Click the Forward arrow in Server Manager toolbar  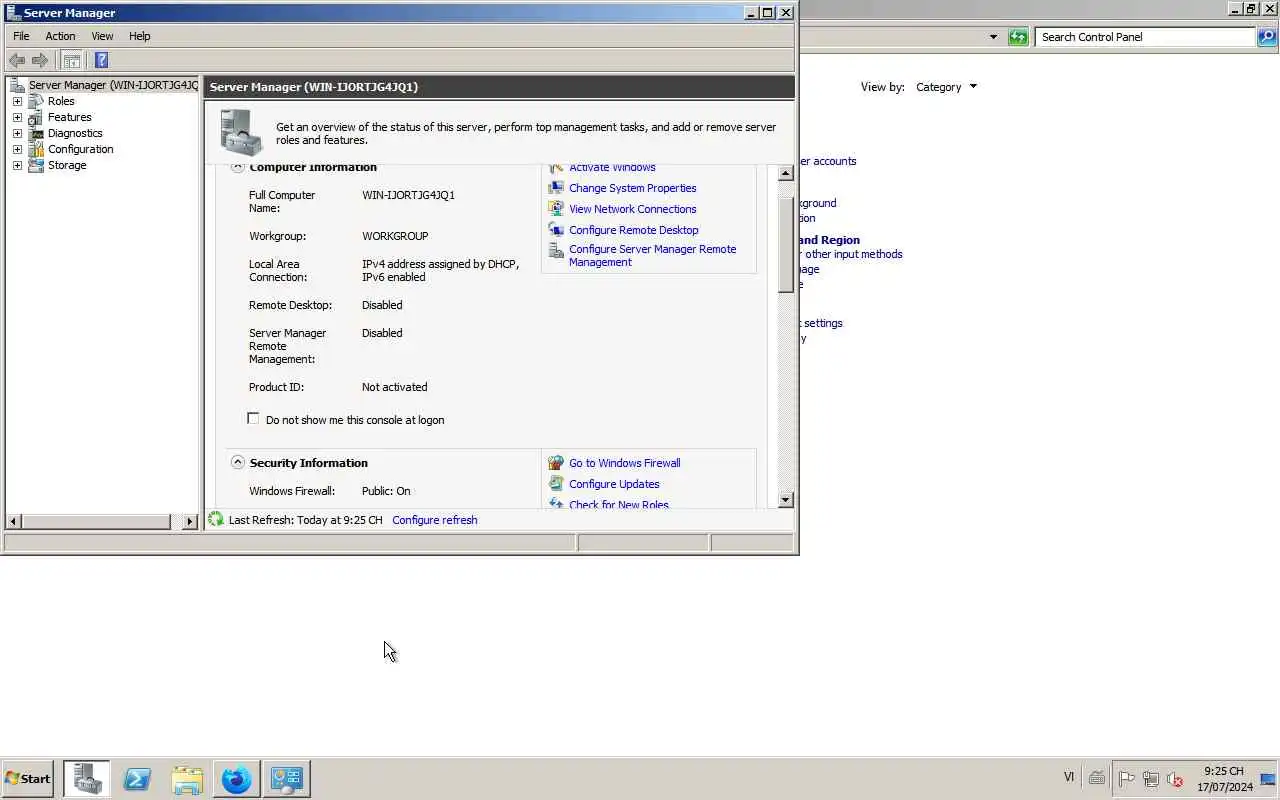[40, 60]
